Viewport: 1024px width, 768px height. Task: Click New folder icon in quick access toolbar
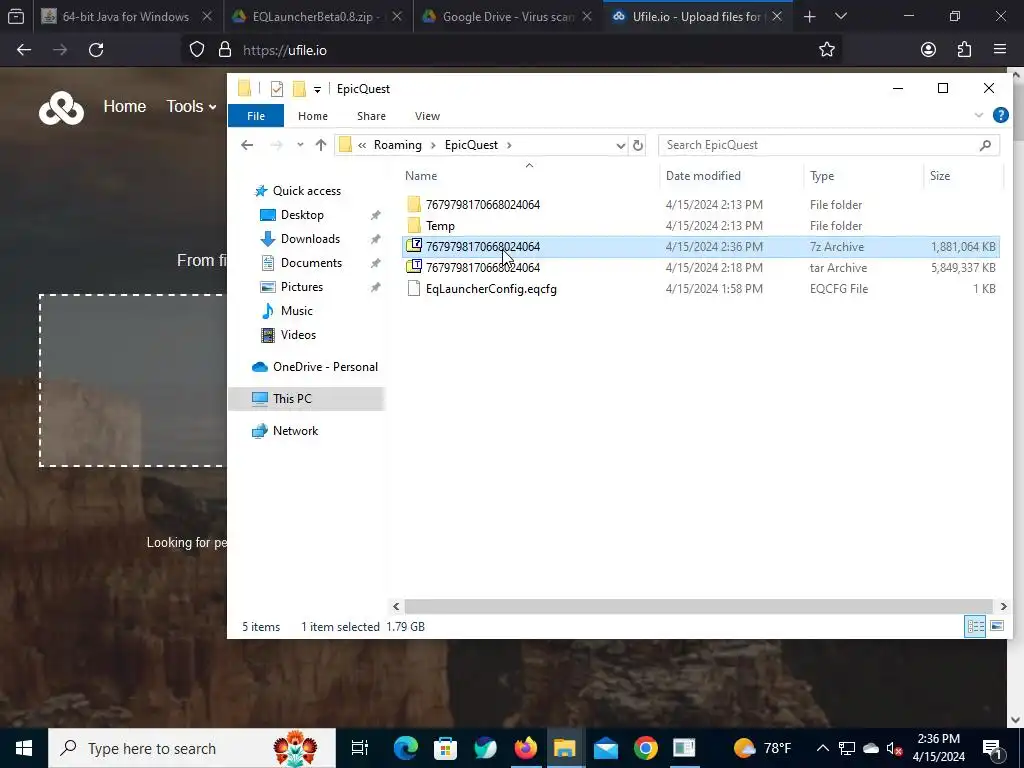299,89
